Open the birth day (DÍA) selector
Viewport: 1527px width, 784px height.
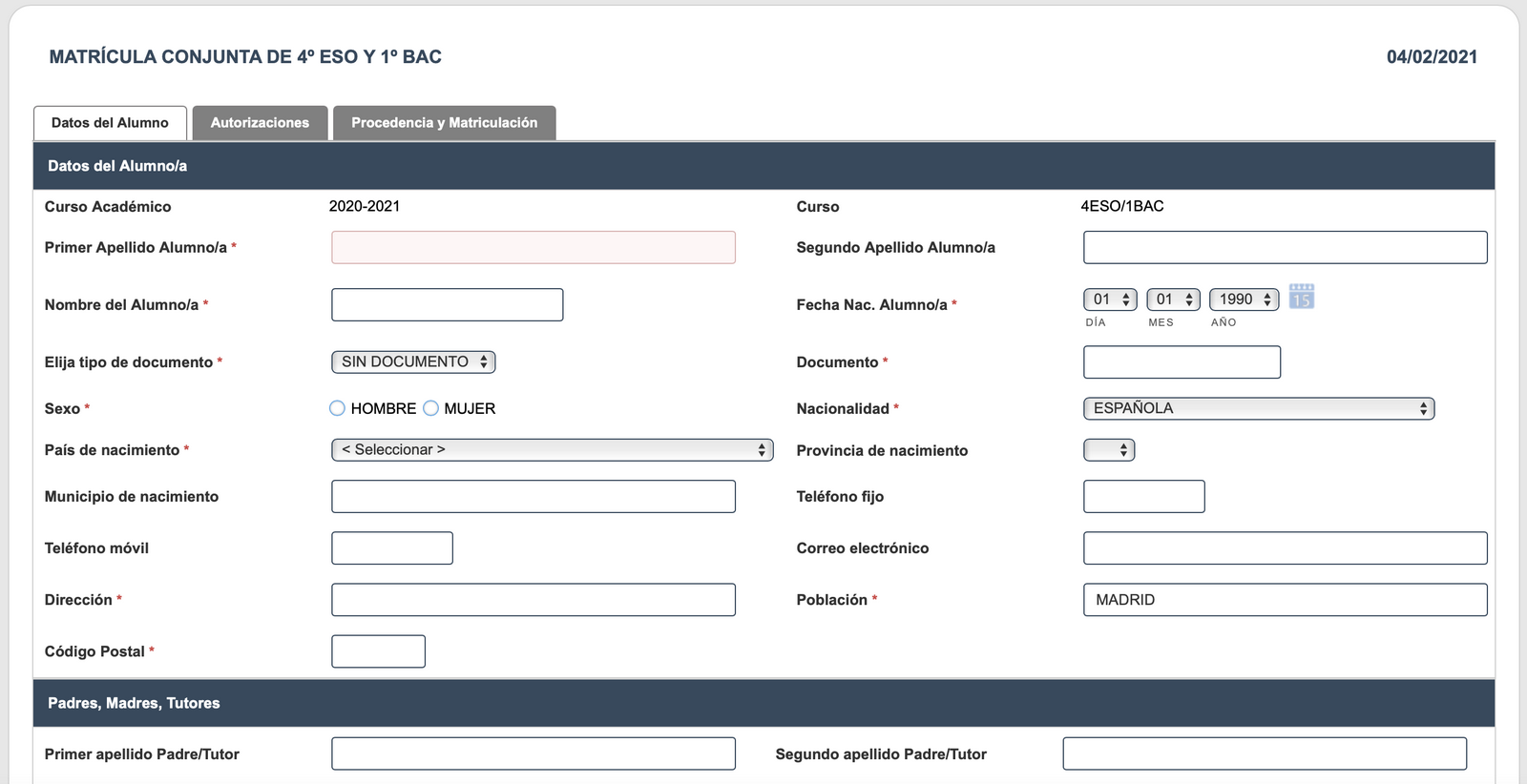1110,299
